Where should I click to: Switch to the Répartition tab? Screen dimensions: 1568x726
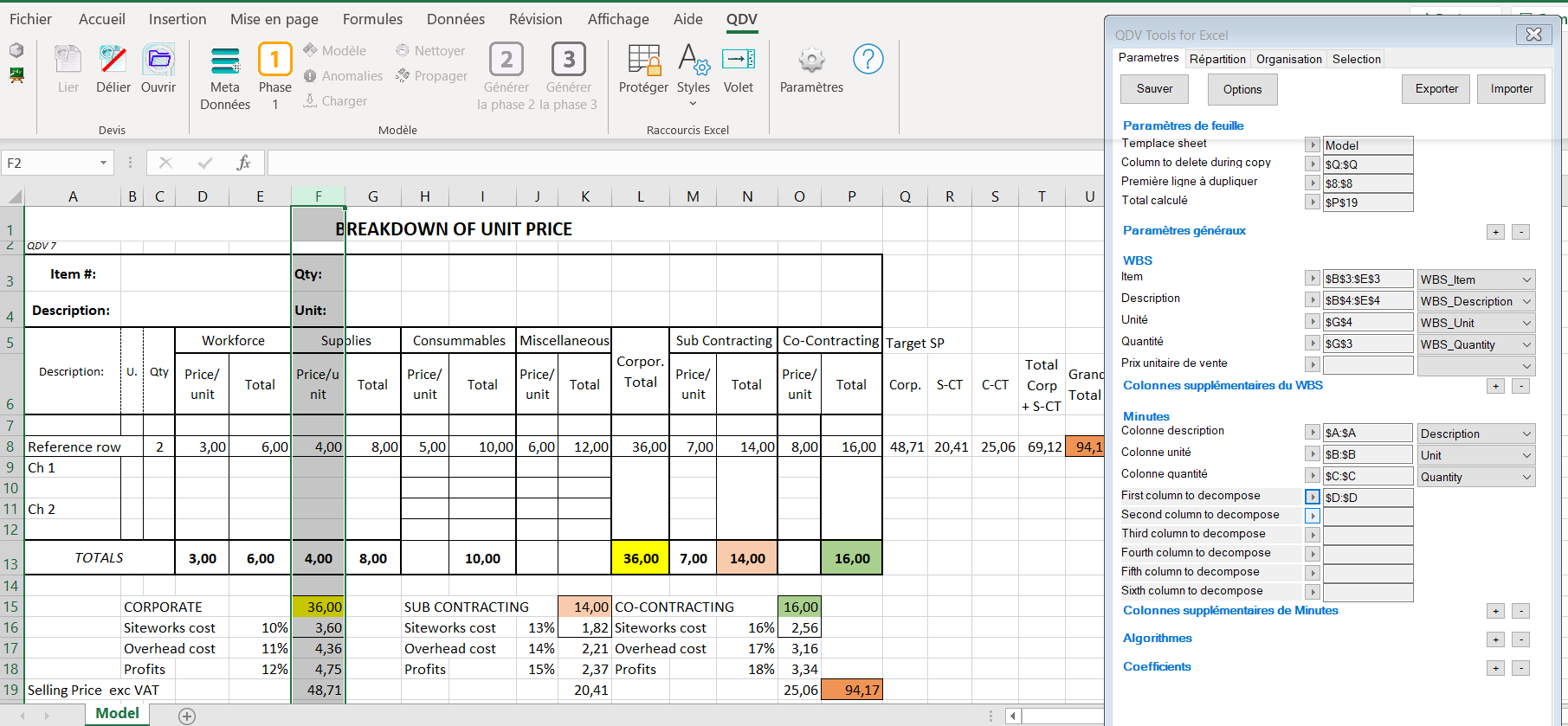[1216, 59]
